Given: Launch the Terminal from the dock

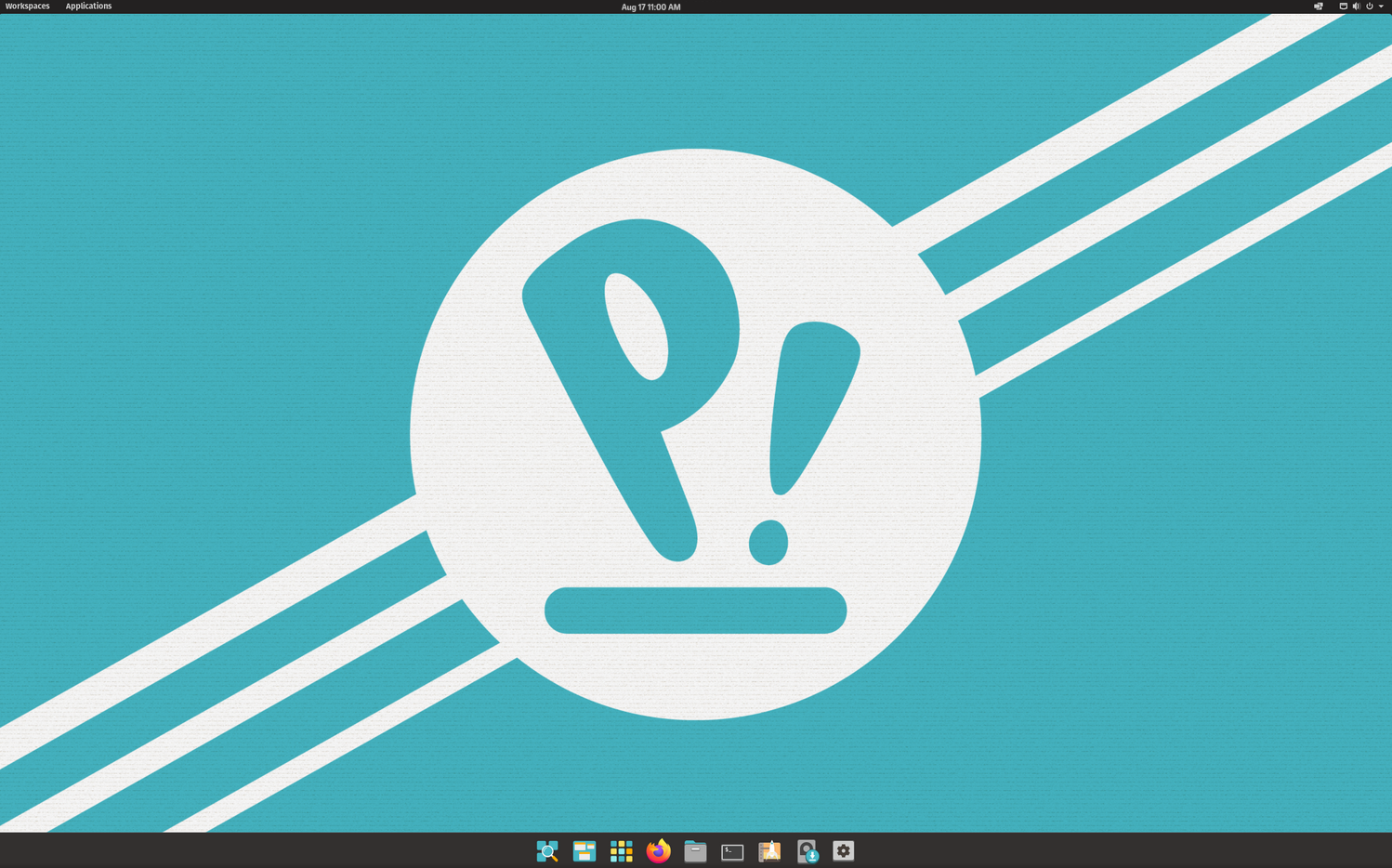Looking at the screenshot, I should [732, 851].
